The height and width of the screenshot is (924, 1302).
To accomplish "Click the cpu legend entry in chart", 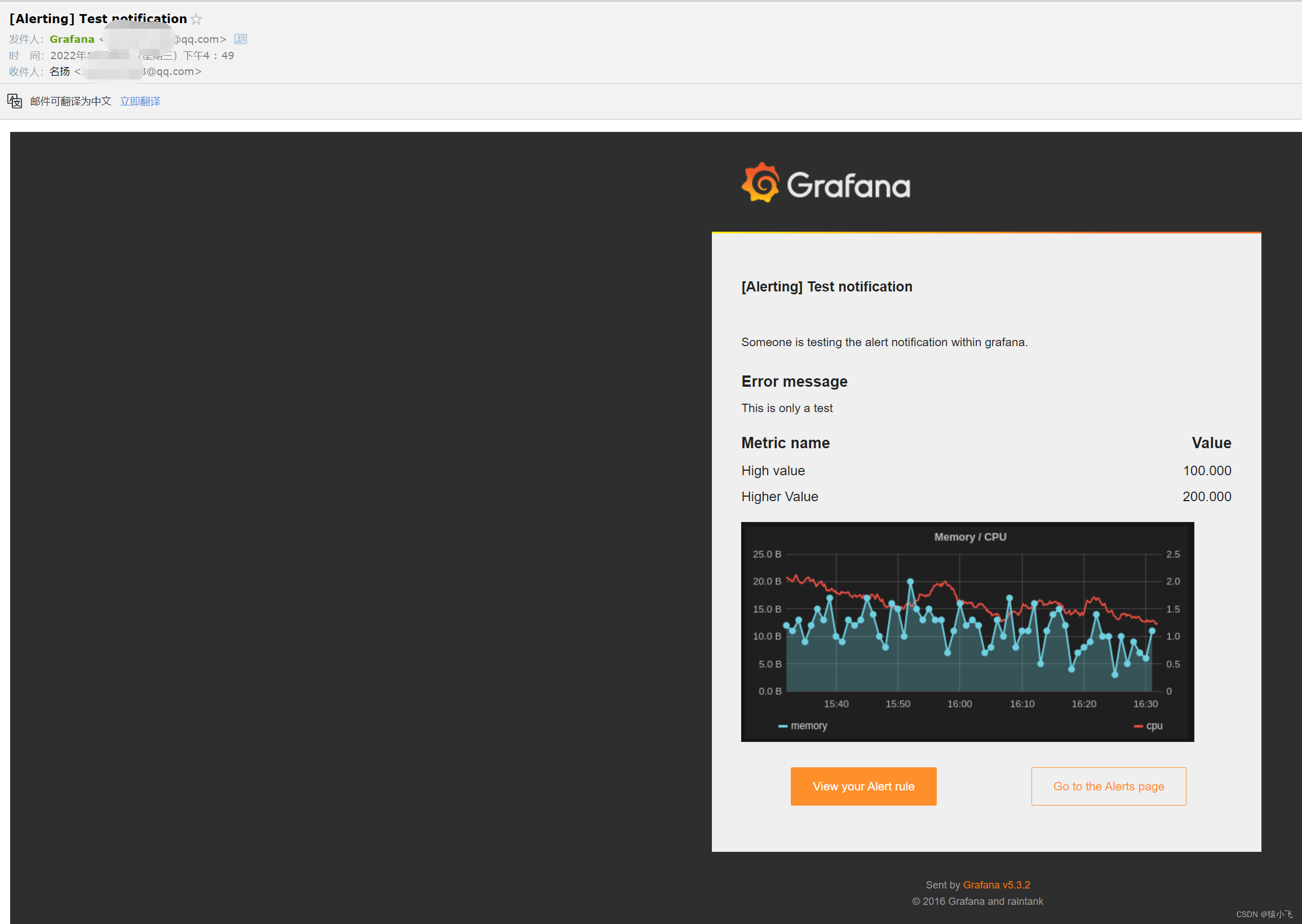I will tap(1148, 726).
